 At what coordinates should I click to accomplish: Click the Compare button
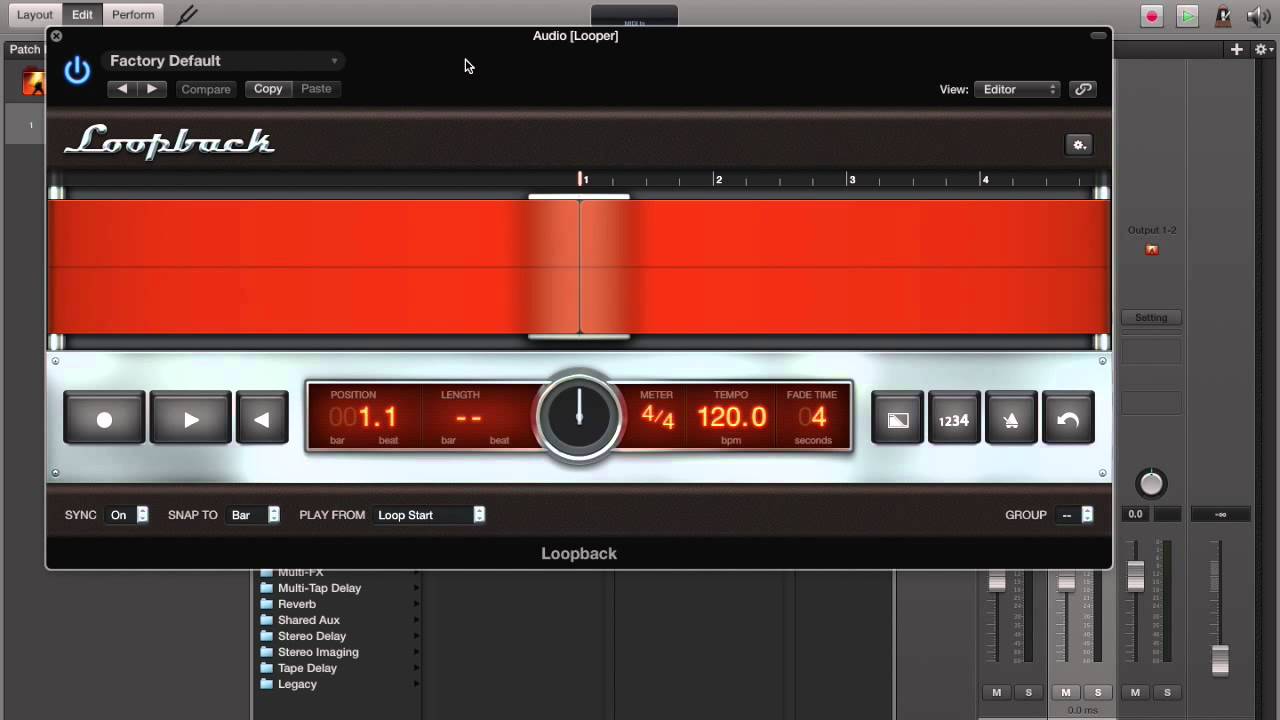click(x=206, y=89)
